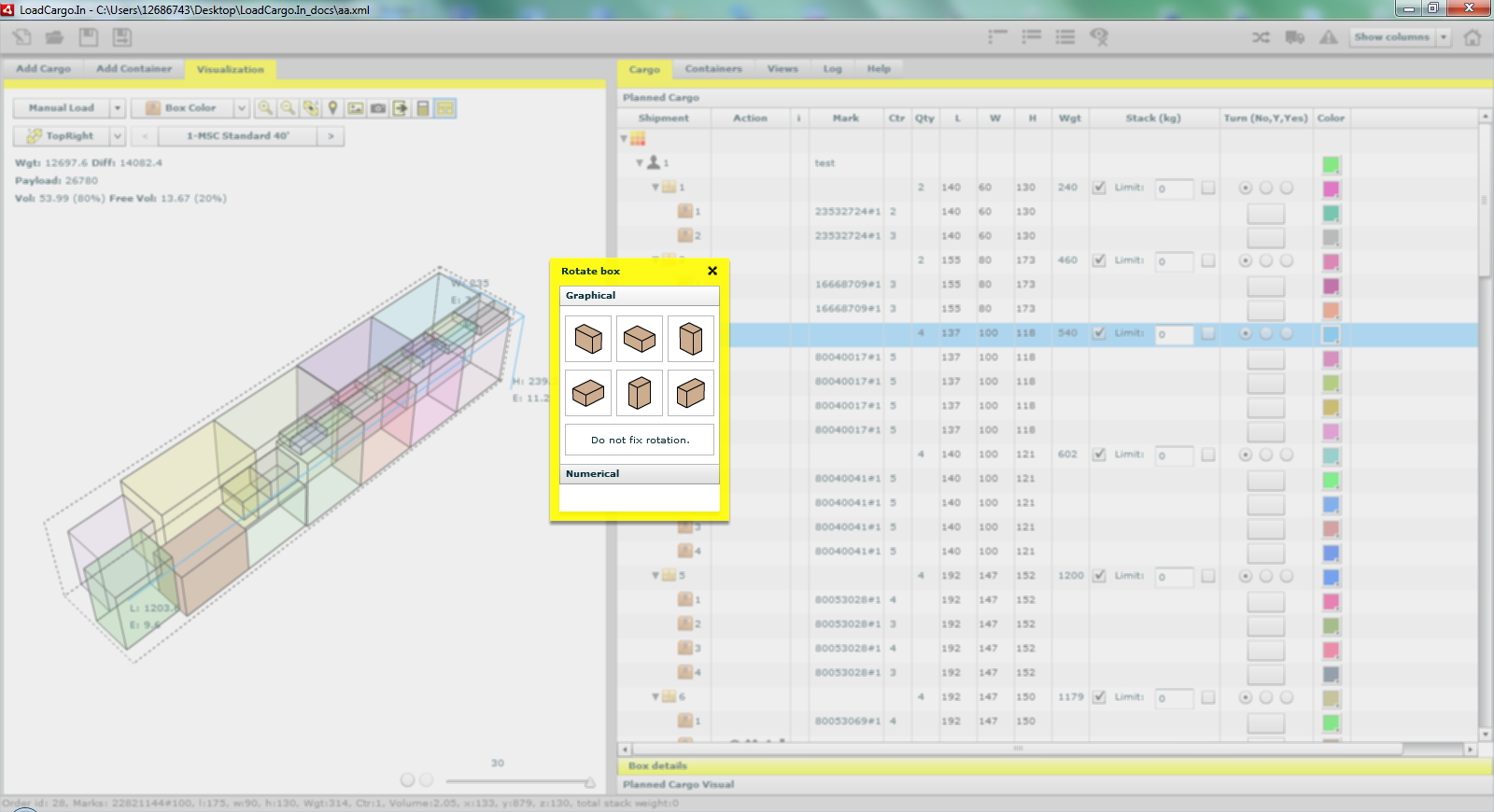
Task: Open the Box Color dropdown
Action: click(241, 108)
